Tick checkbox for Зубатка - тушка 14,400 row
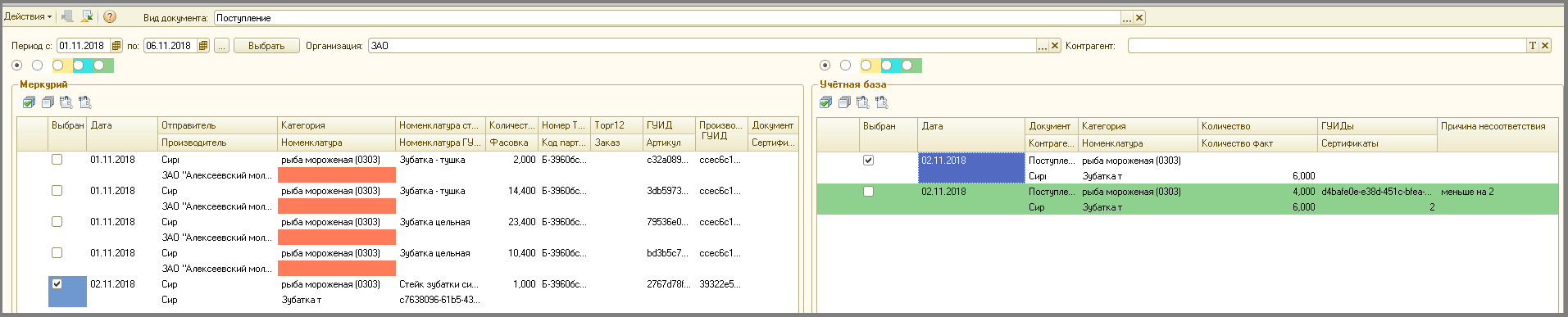This screenshot has width=1568, height=317. click(x=57, y=191)
